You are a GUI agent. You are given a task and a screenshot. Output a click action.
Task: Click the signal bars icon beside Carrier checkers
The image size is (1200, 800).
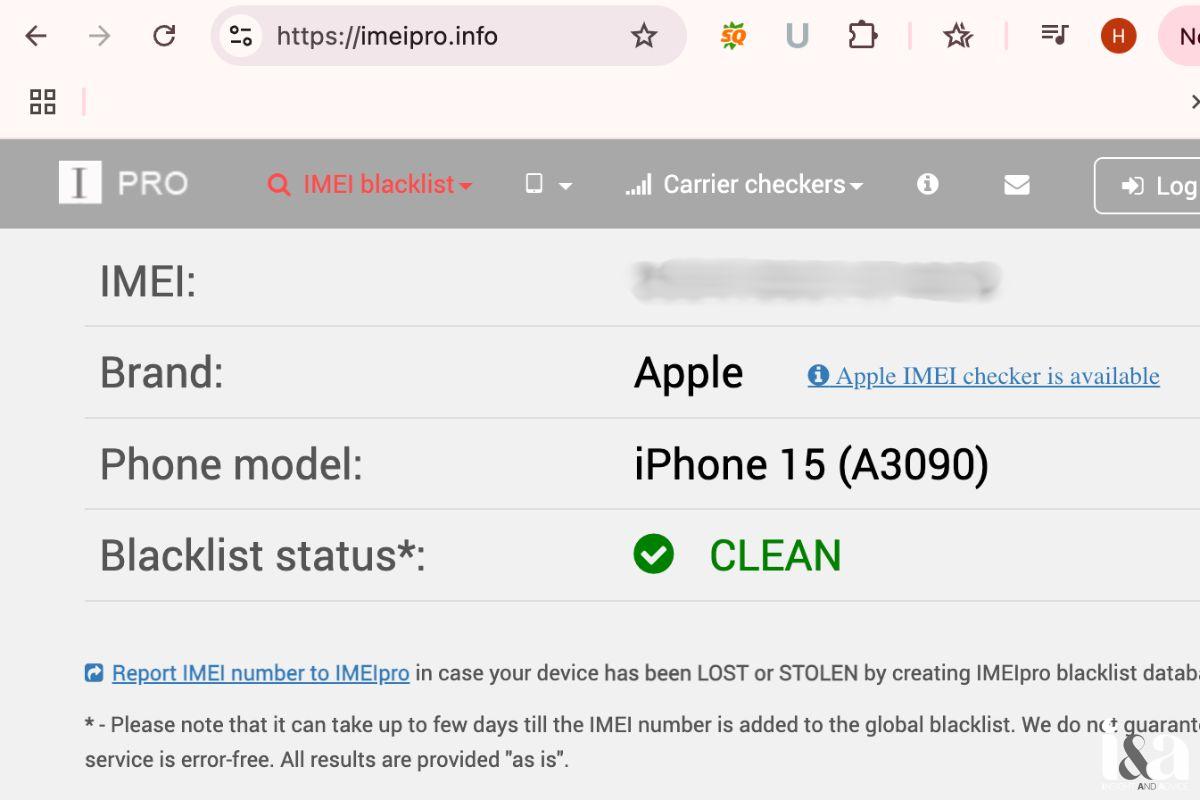coord(638,185)
